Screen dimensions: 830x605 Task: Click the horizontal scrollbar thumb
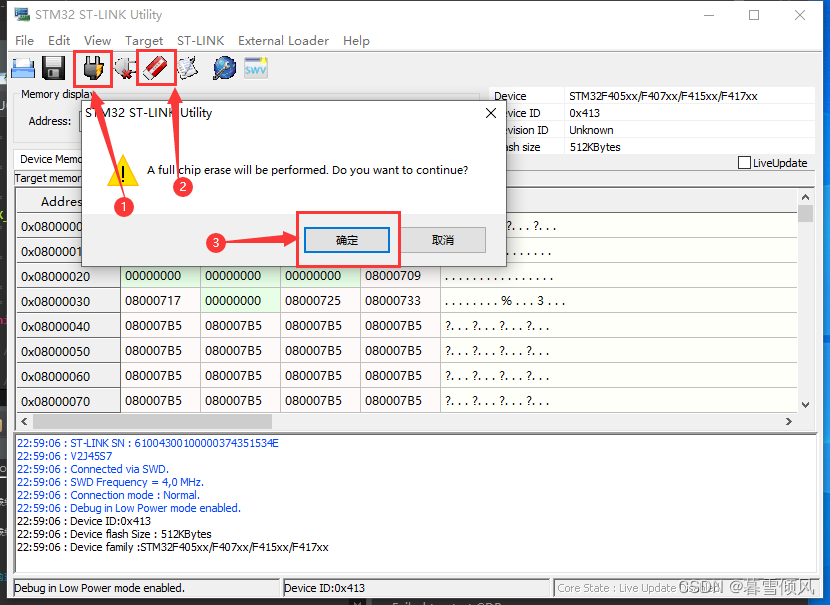pyautogui.click(x=152, y=421)
